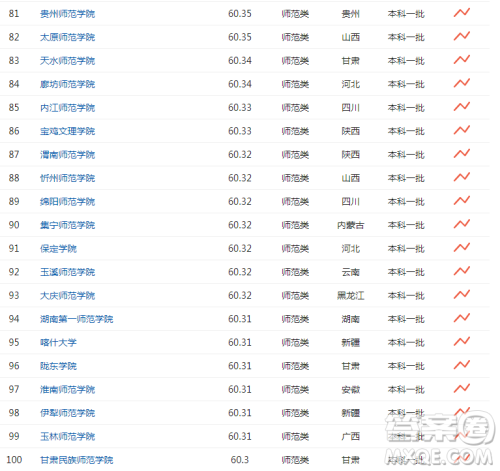Select the 黑龙江 province cell

[x=350, y=296]
